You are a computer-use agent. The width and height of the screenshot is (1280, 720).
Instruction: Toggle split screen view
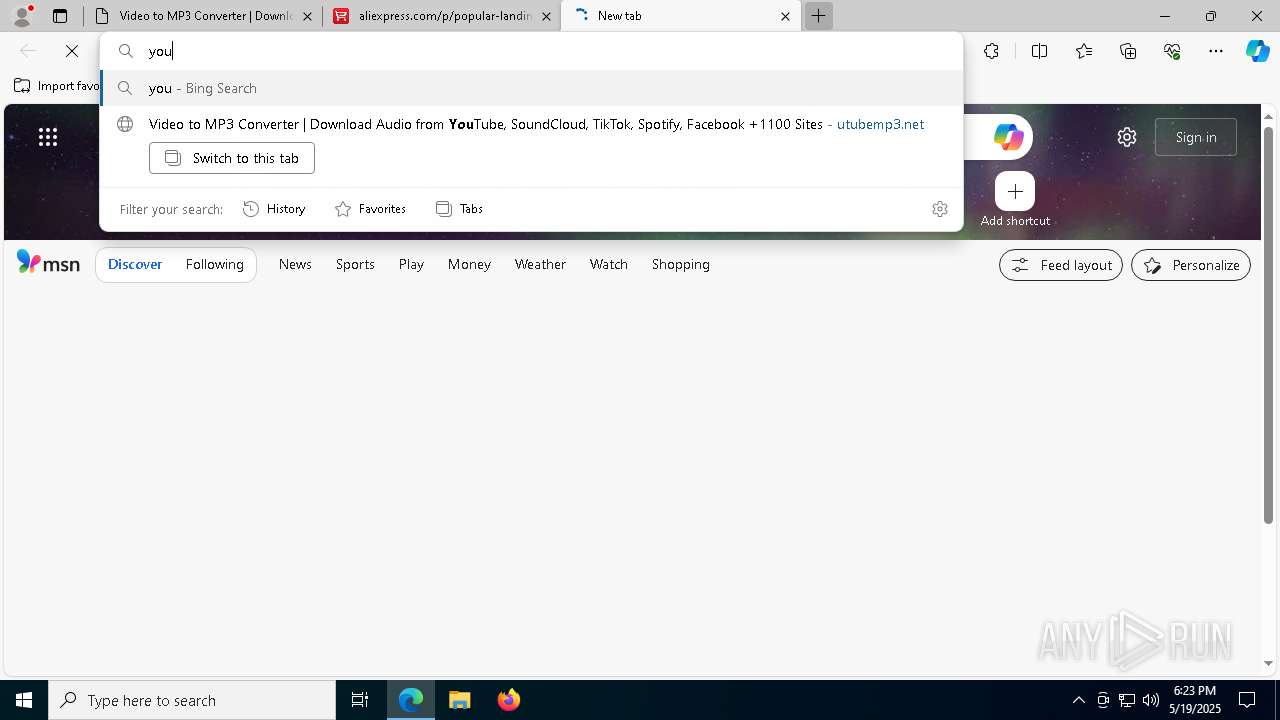[x=1039, y=51]
